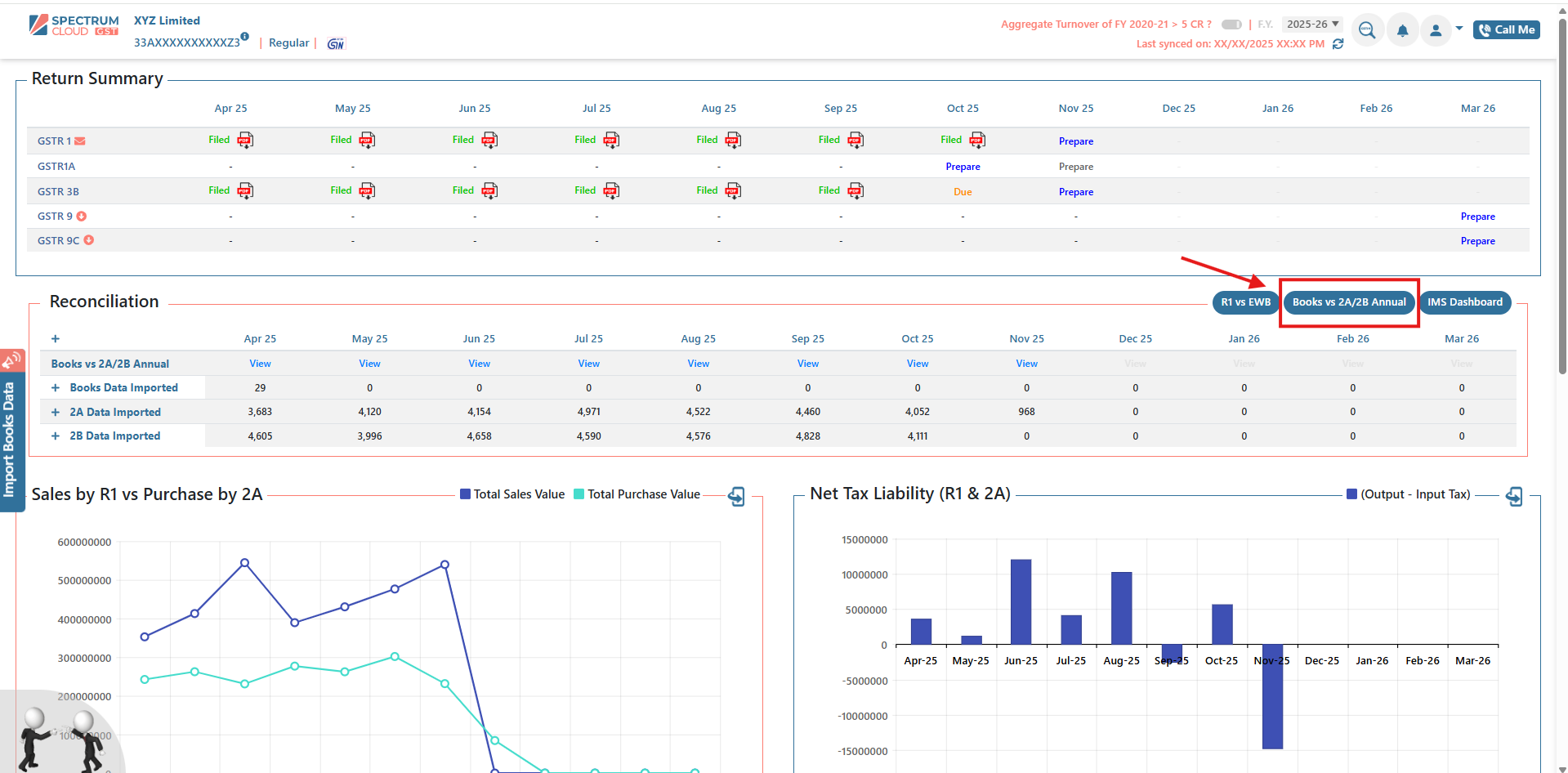This screenshot has width=1568, height=773.
Task: Expand the user profile menu arrow
Action: pos(1459,29)
